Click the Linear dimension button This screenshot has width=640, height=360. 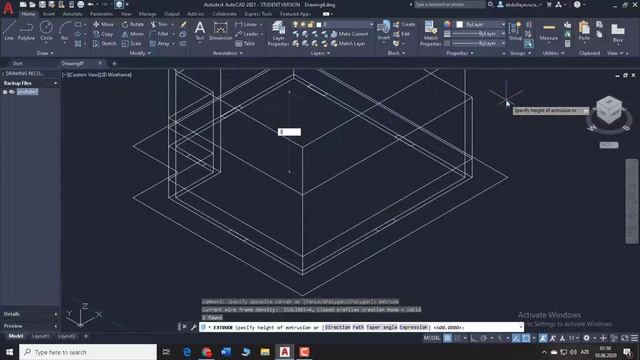247,24
